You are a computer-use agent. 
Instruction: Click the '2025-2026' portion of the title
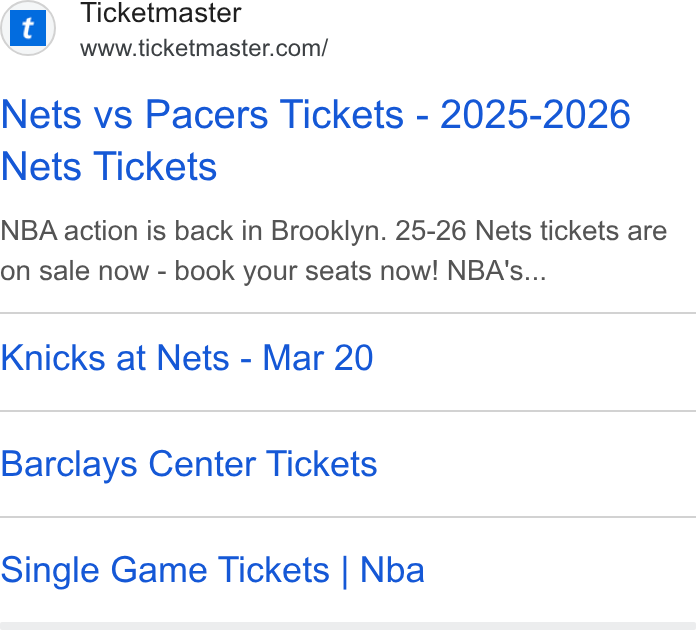[535, 115]
